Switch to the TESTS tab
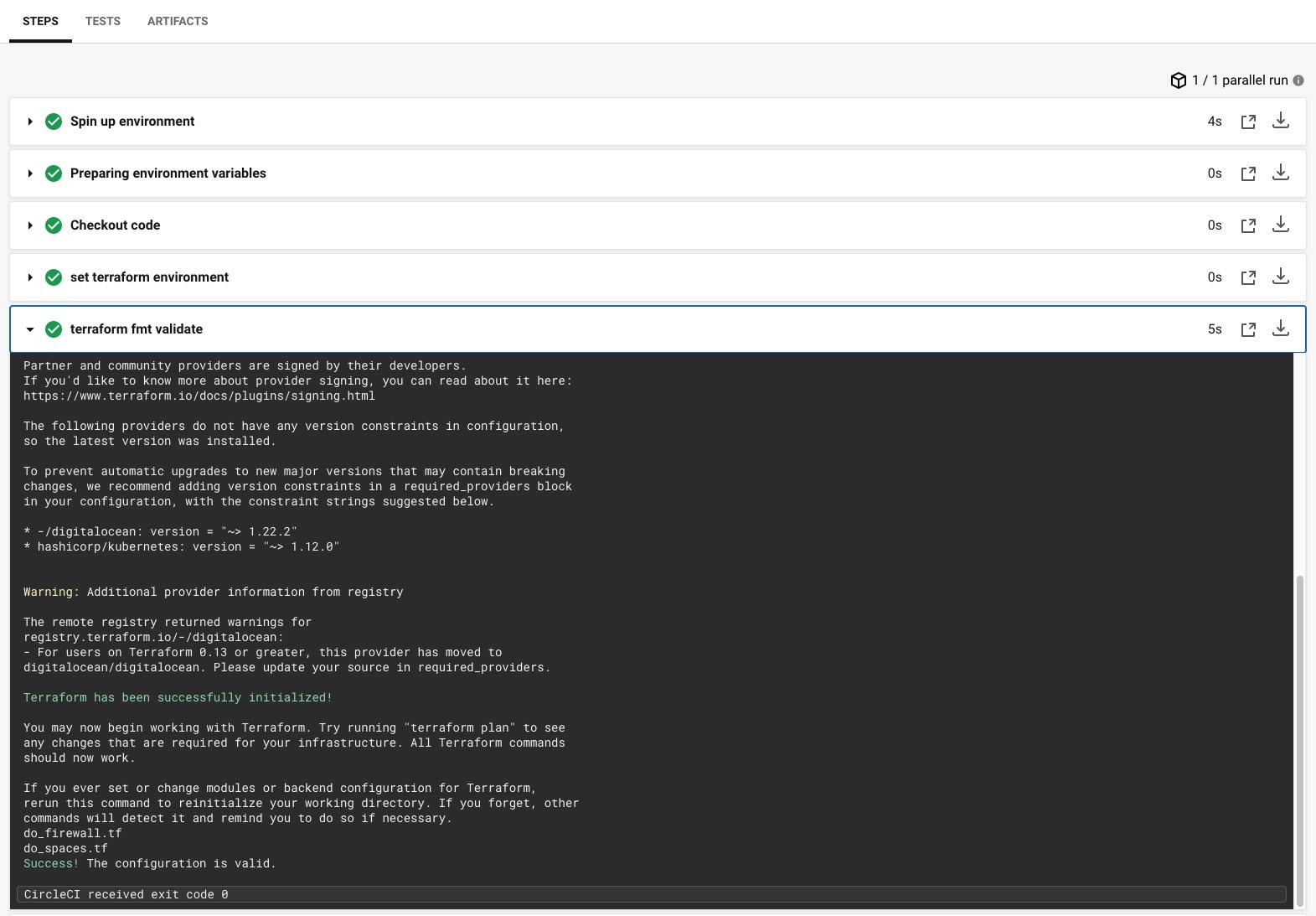This screenshot has width=1316, height=916. (x=103, y=21)
